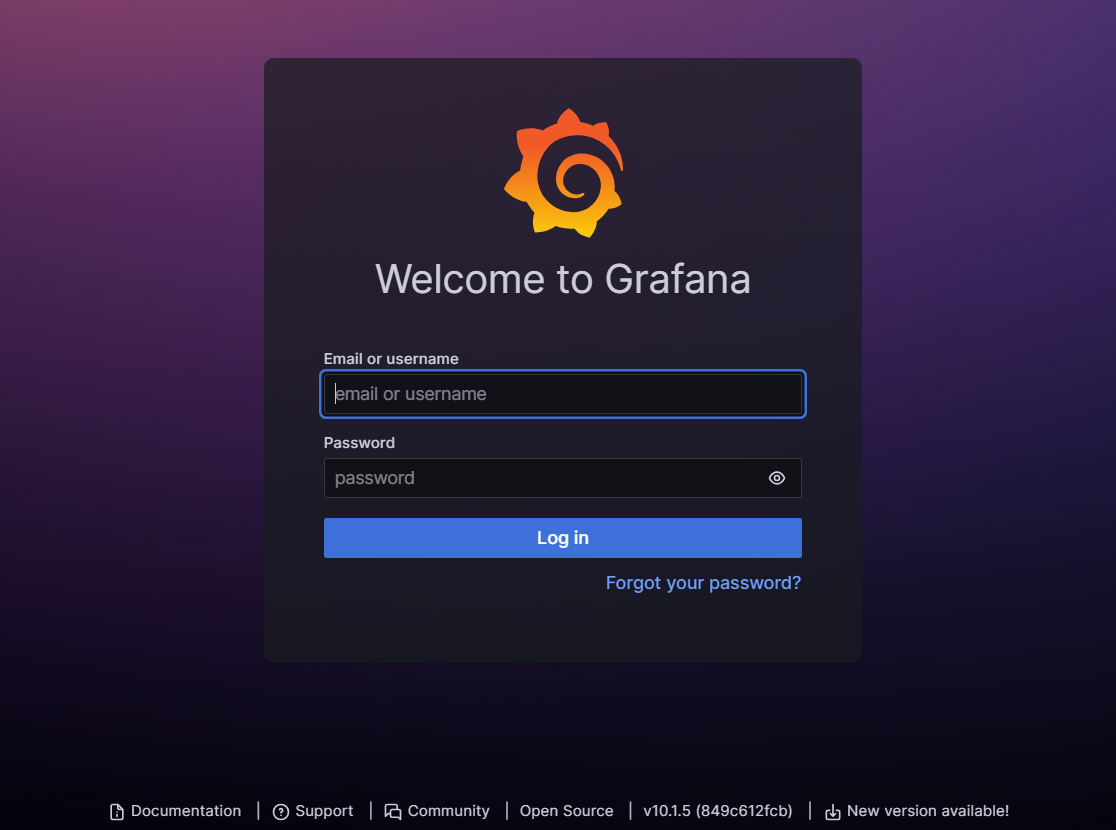Click the Community chat bubbles icon
The image size is (1116, 830).
(x=393, y=811)
